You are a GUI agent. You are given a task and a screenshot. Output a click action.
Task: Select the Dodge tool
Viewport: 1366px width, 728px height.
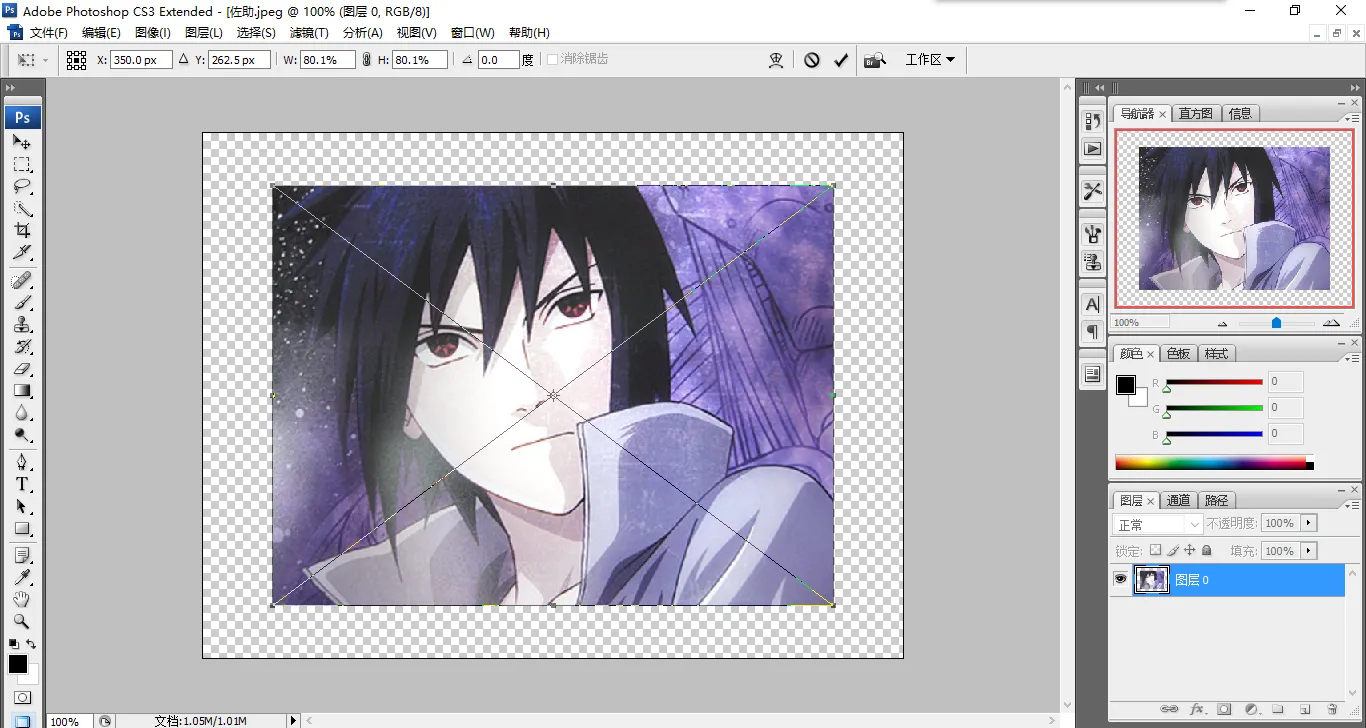tap(22, 435)
